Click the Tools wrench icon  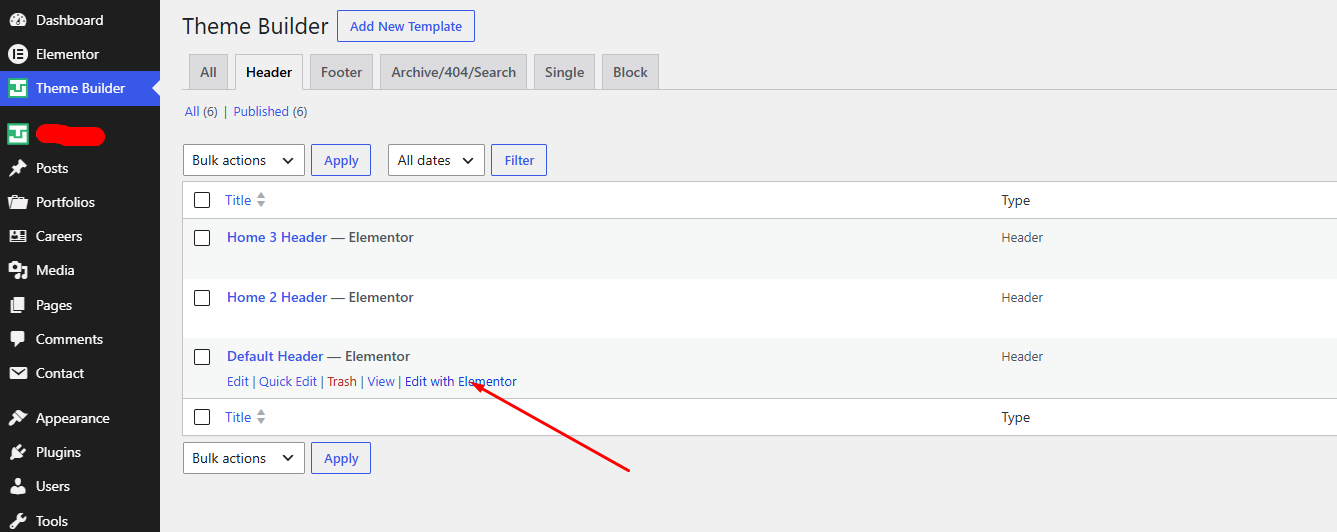click(x=17, y=520)
